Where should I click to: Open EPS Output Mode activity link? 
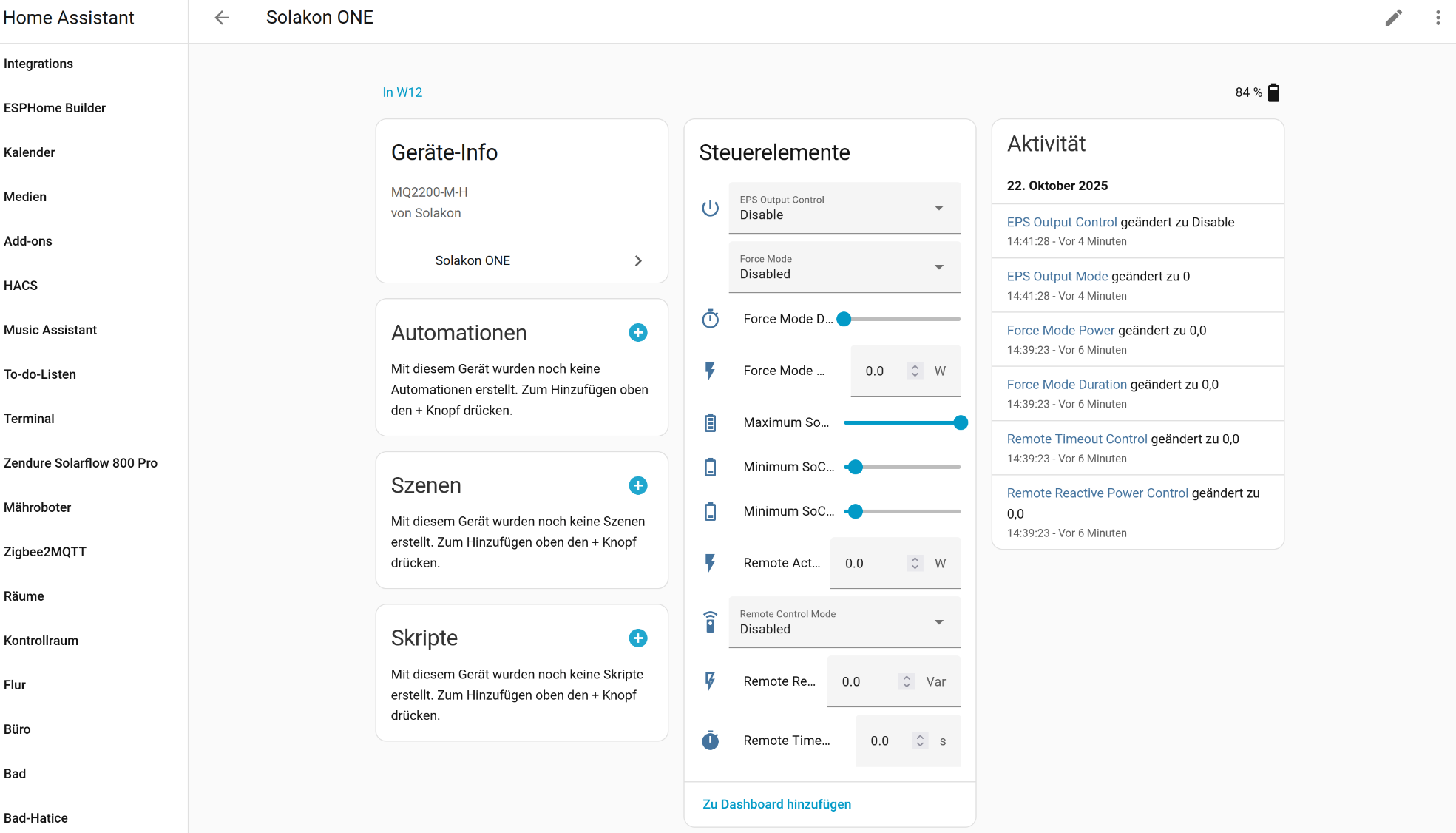(1057, 276)
